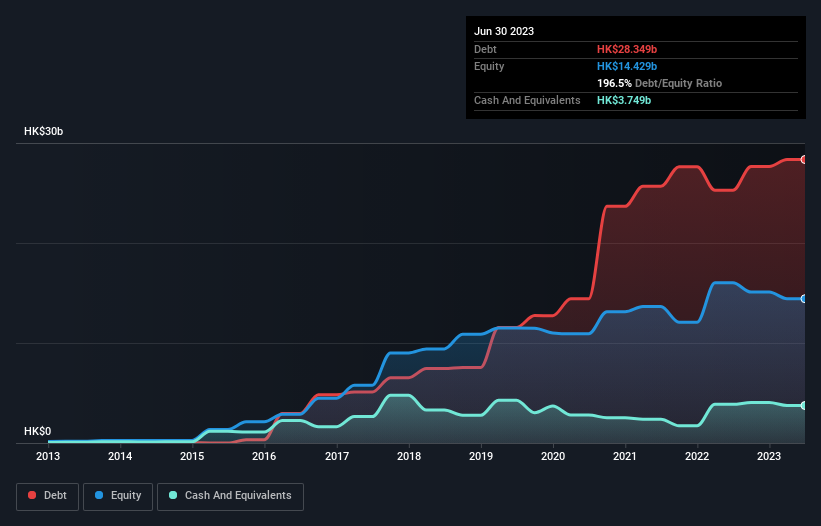This screenshot has height=526, width=821.
Task: Click the 196.5% Debt/Equity Ratio text
Action: (659, 83)
